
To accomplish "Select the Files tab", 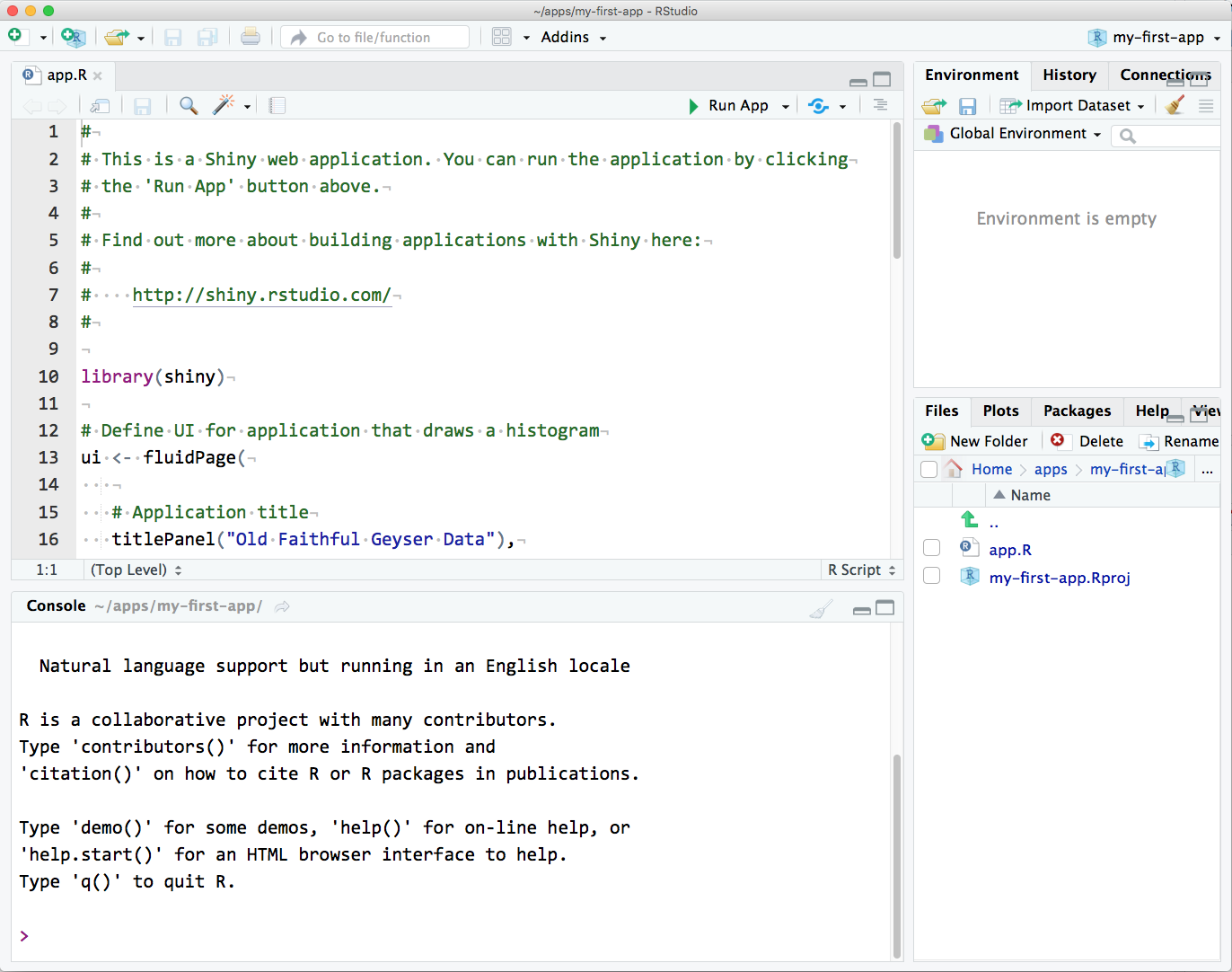I will [941, 411].
